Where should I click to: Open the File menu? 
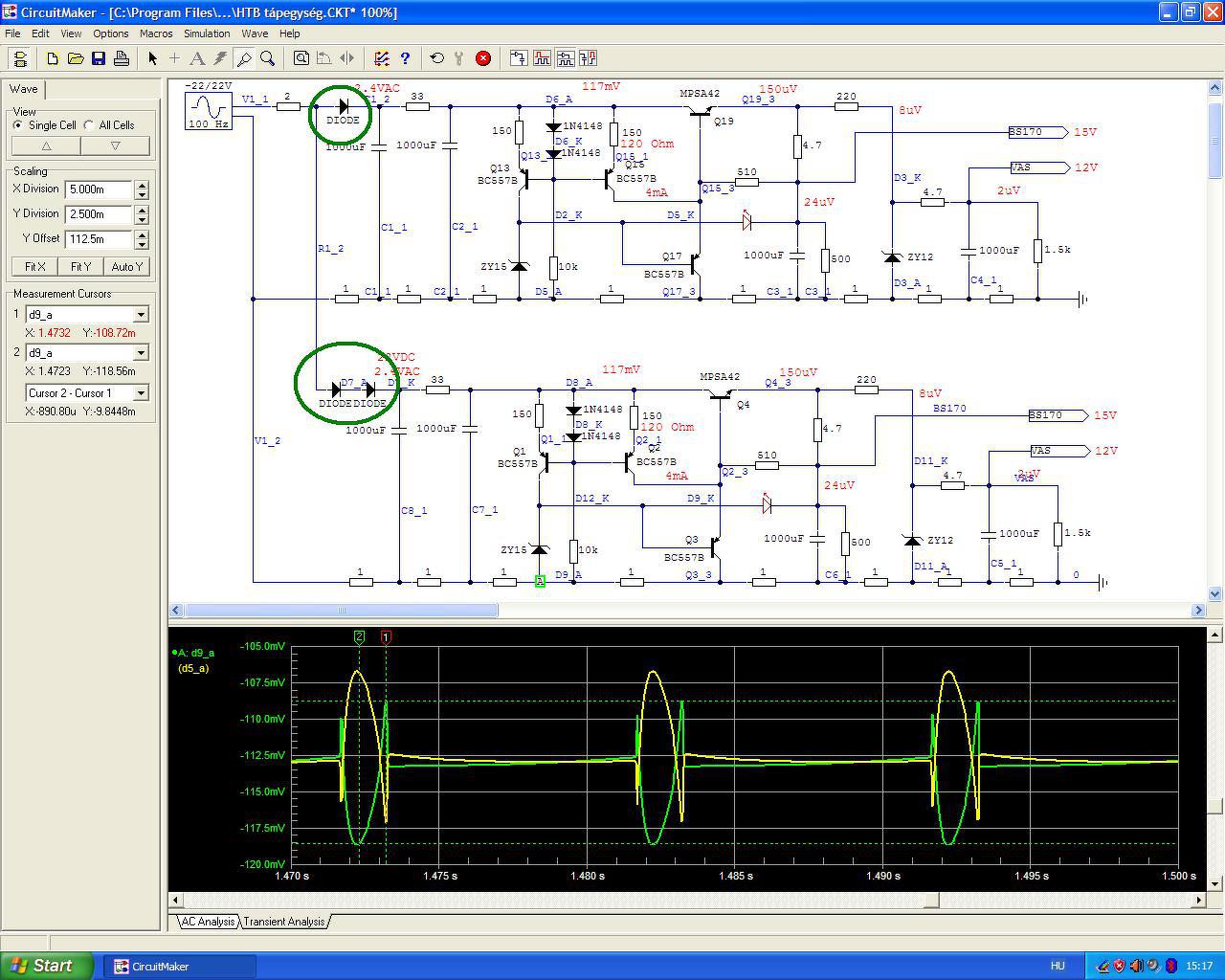point(12,33)
